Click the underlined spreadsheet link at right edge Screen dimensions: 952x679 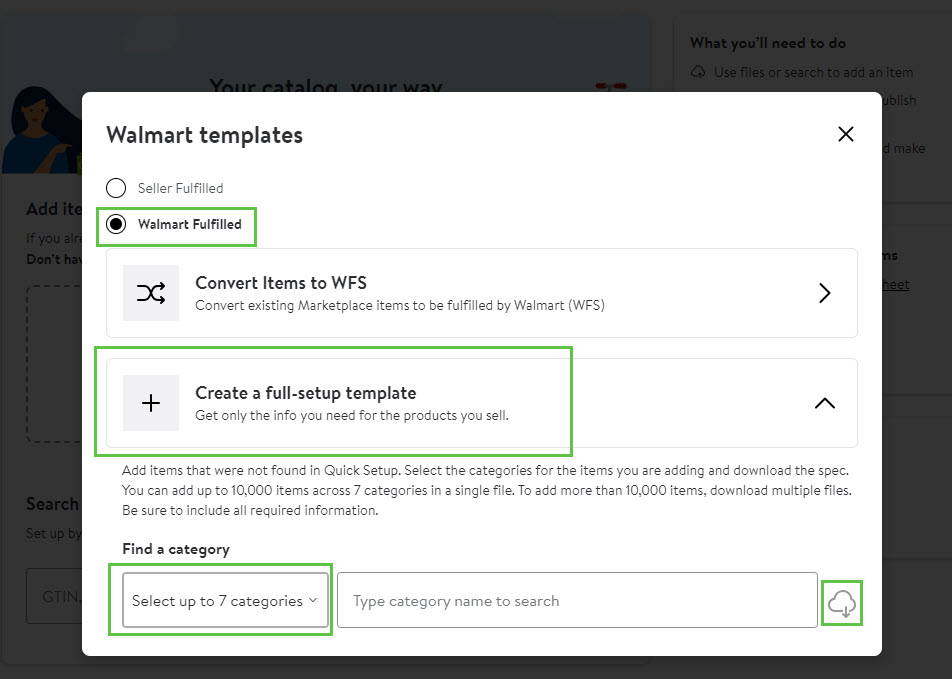[895, 285]
